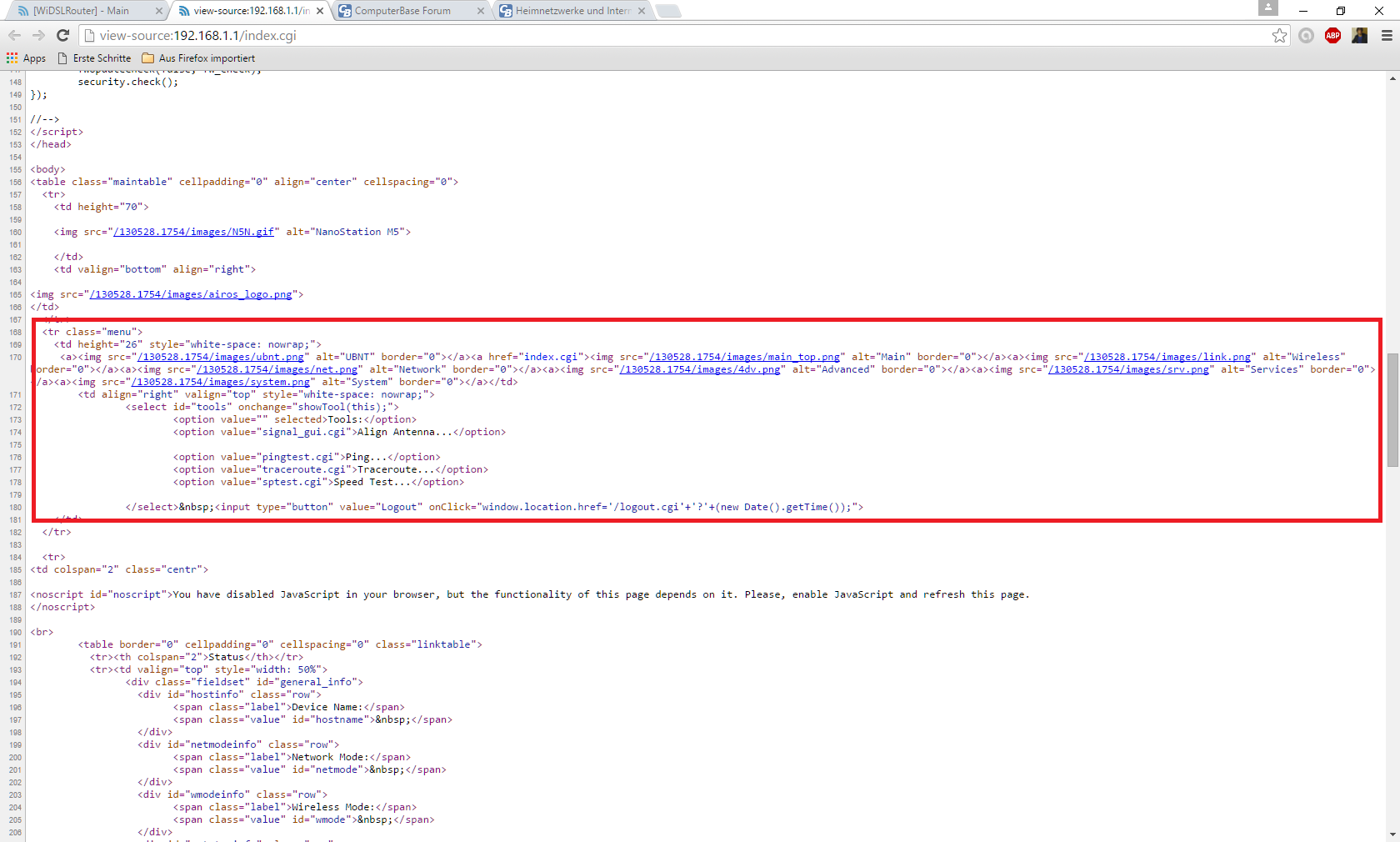
Task: Click the 'Ping...' option source line
Action: (x=307, y=457)
